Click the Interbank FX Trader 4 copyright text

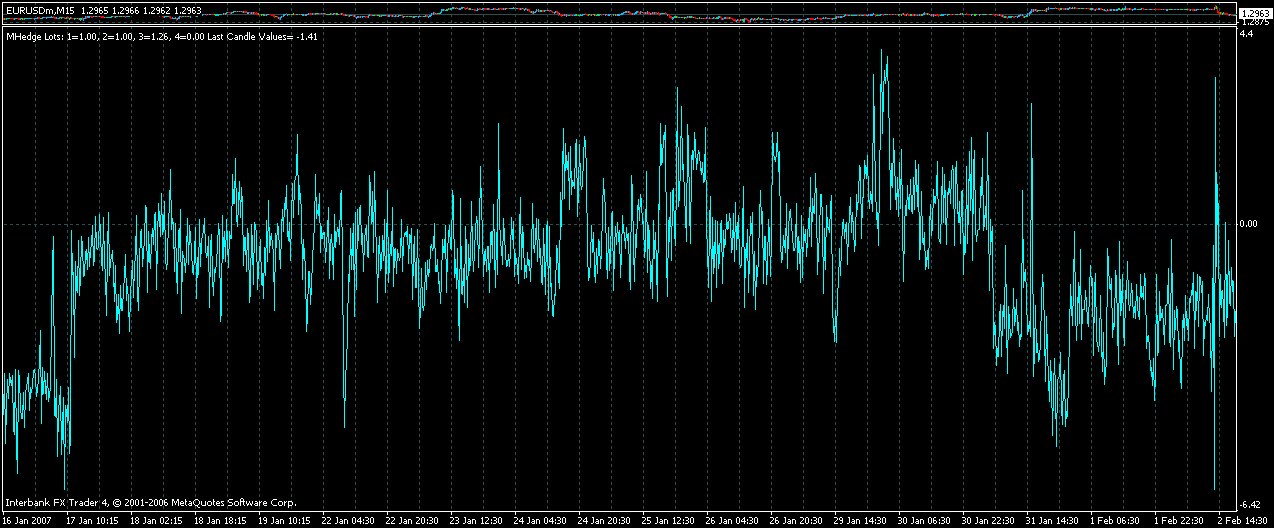tap(150, 502)
